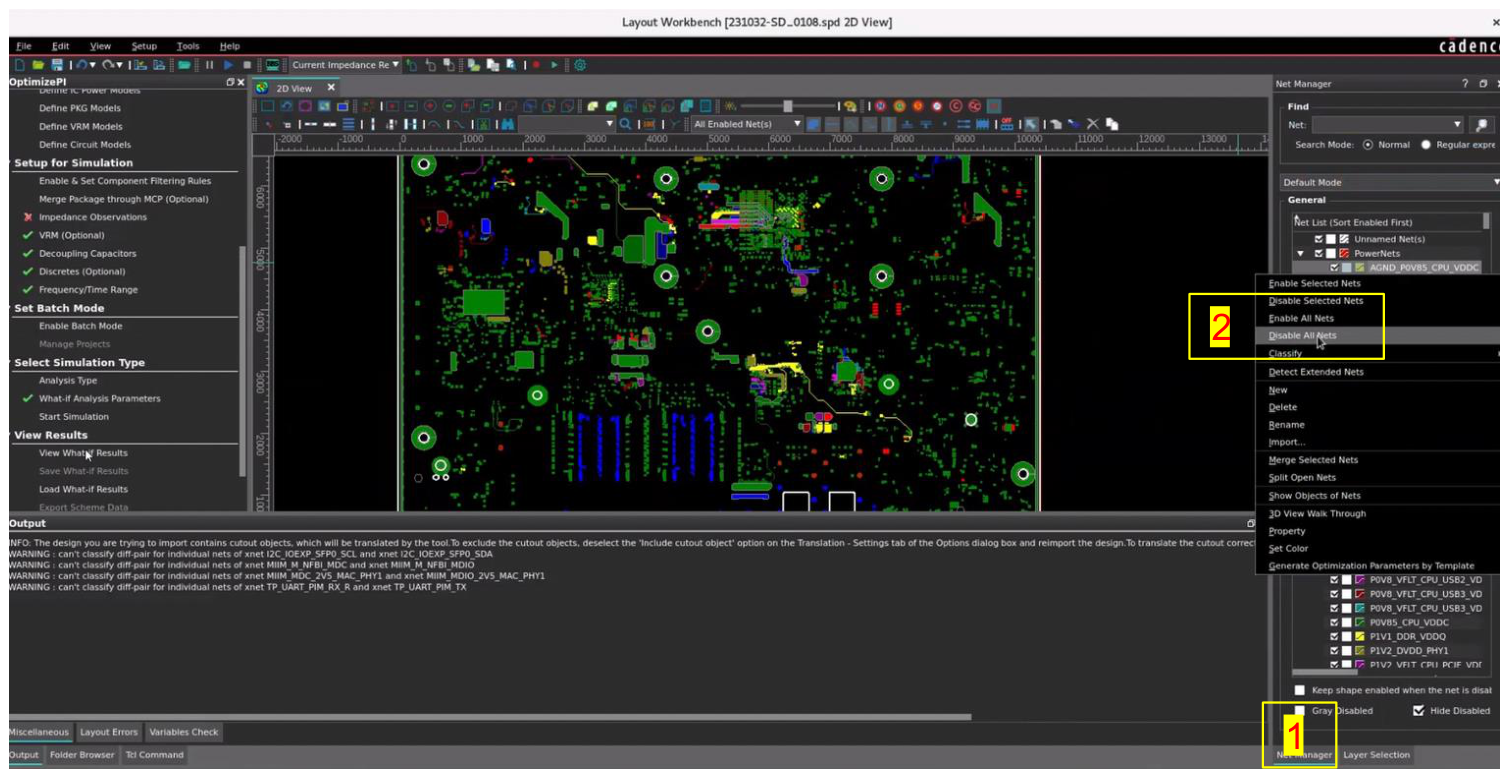The height and width of the screenshot is (778, 1509).
Task: Click the New file icon in main toolbar
Action: tap(19, 65)
